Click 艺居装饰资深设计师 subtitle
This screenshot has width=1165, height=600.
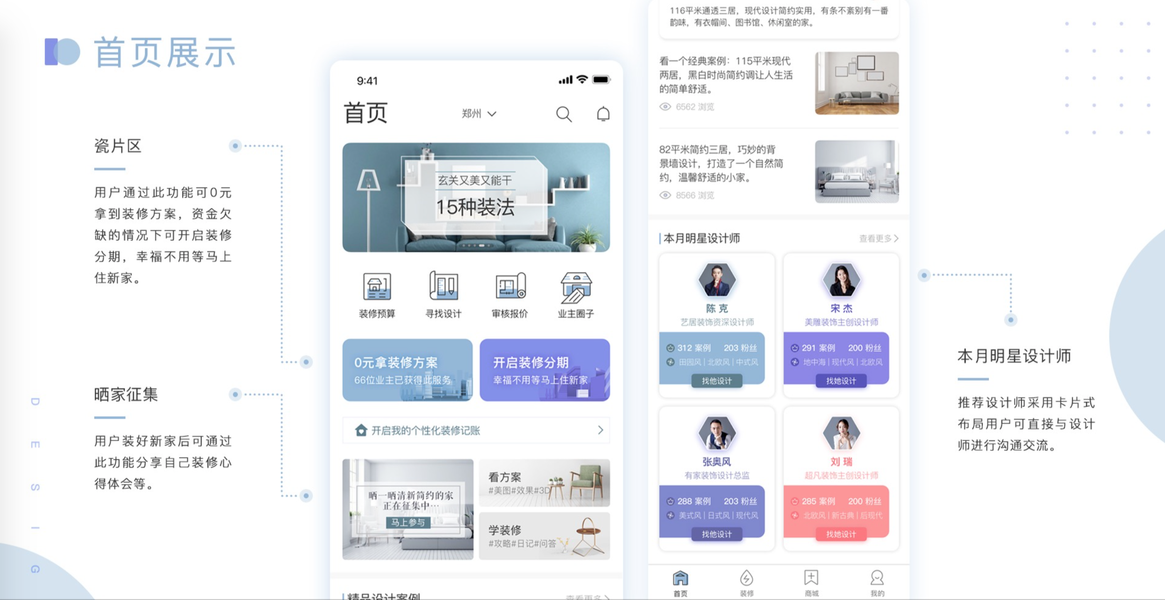pyautogui.click(x=717, y=322)
